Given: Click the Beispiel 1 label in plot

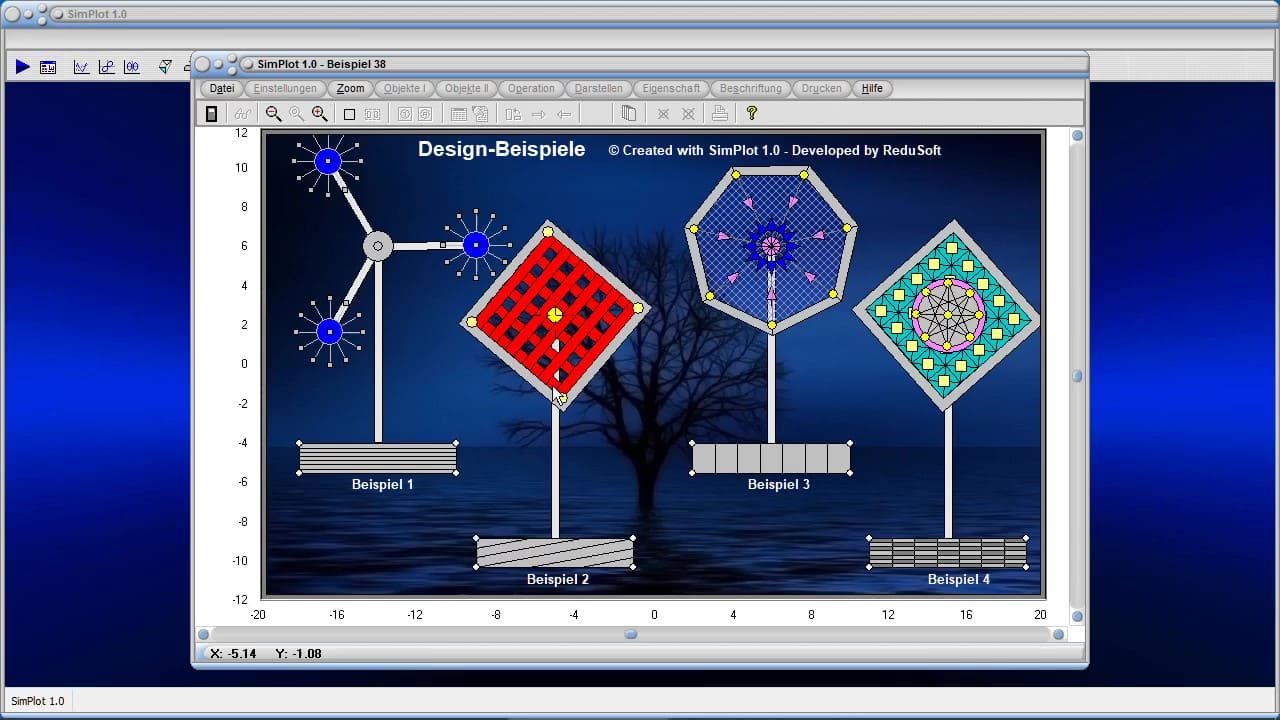Looking at the screenshot, I should (x=382, y=484).
